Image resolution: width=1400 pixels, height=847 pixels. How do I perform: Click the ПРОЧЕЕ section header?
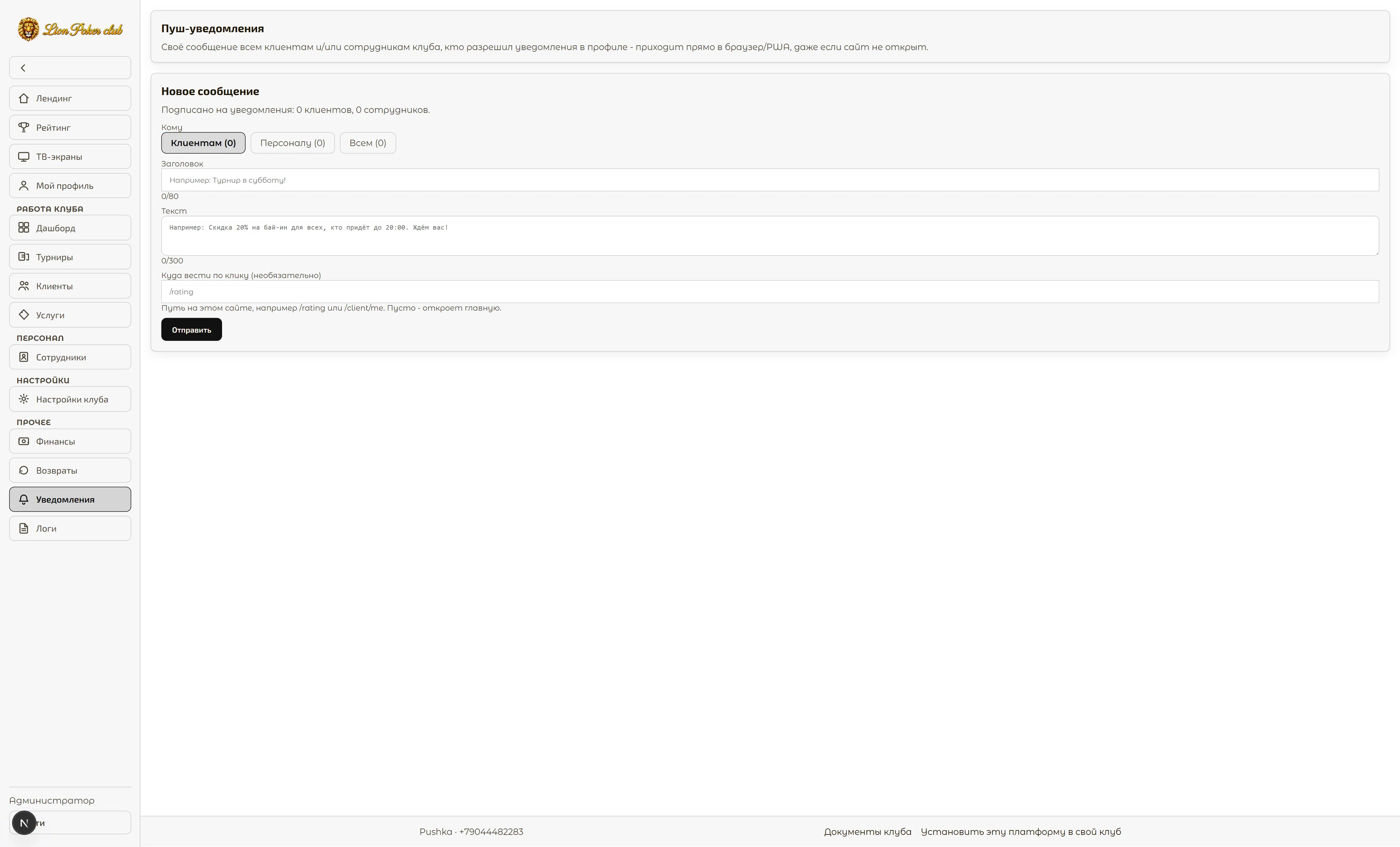pos(34,422)
